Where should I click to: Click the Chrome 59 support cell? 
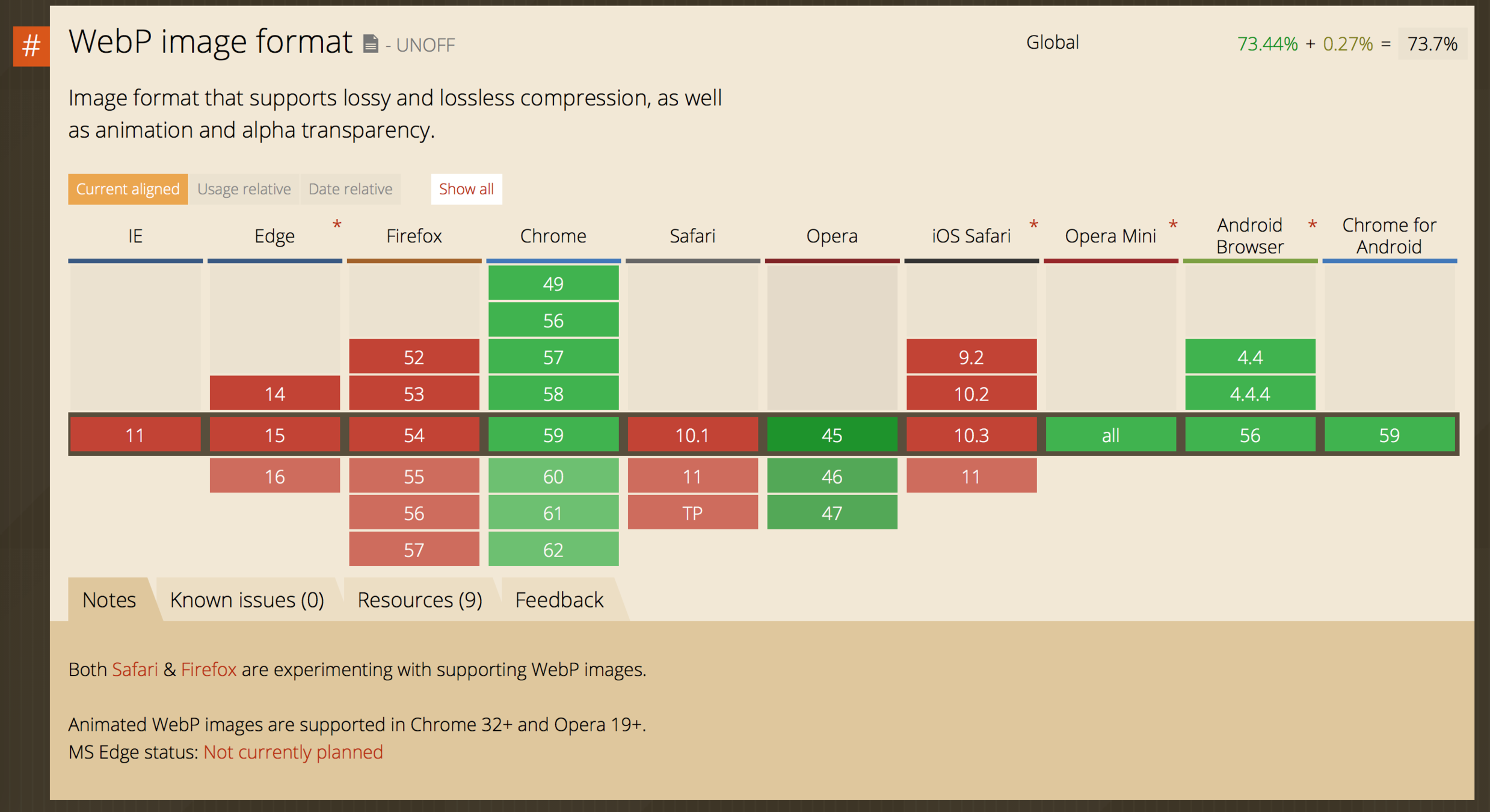(x=553, y=435)
